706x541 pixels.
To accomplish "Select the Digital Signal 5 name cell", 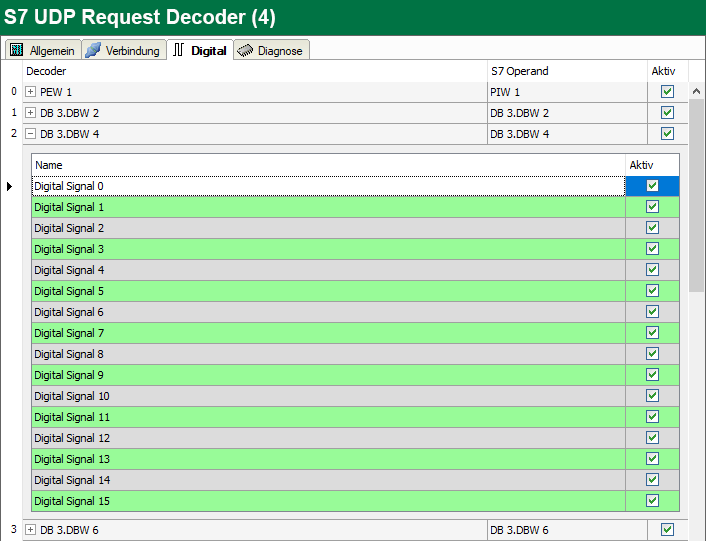I will (328, 291).
